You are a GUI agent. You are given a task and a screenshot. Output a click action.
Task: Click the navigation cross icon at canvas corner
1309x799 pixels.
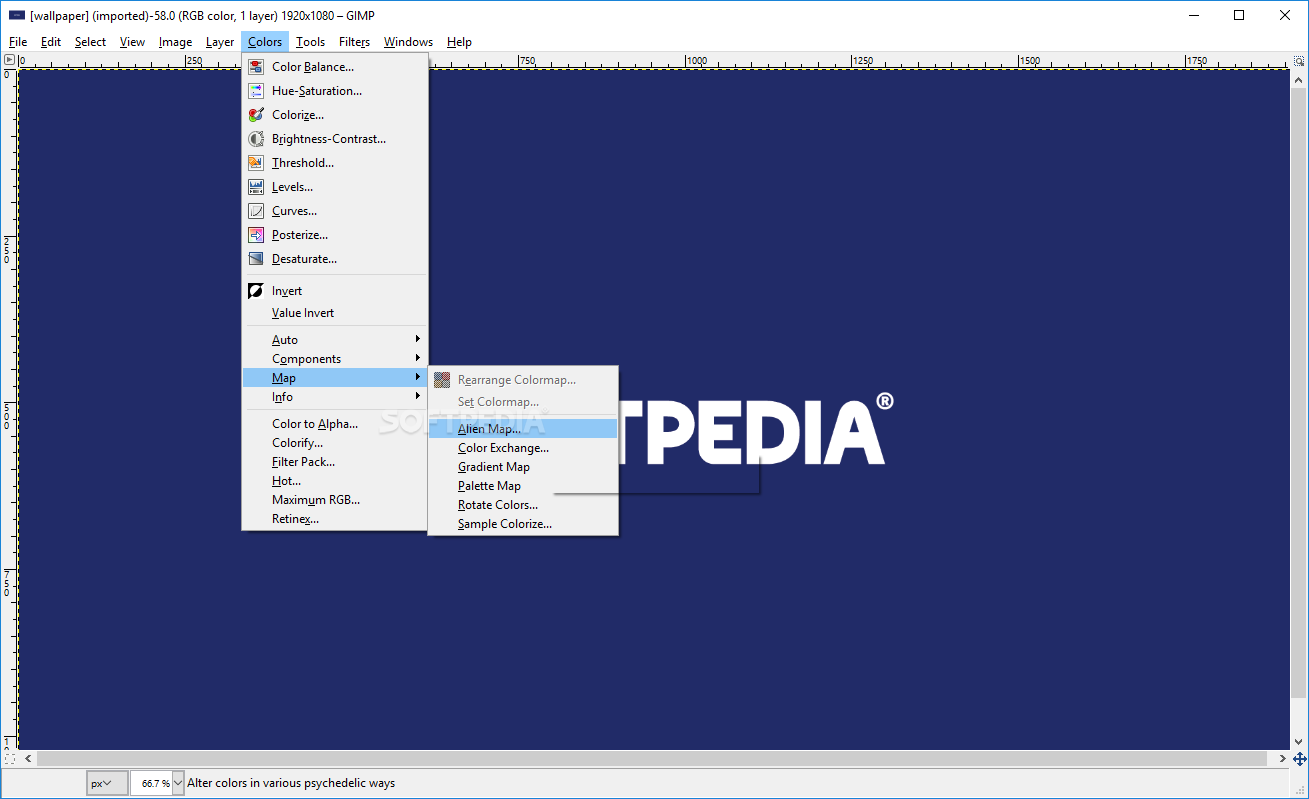point(1300,759)
